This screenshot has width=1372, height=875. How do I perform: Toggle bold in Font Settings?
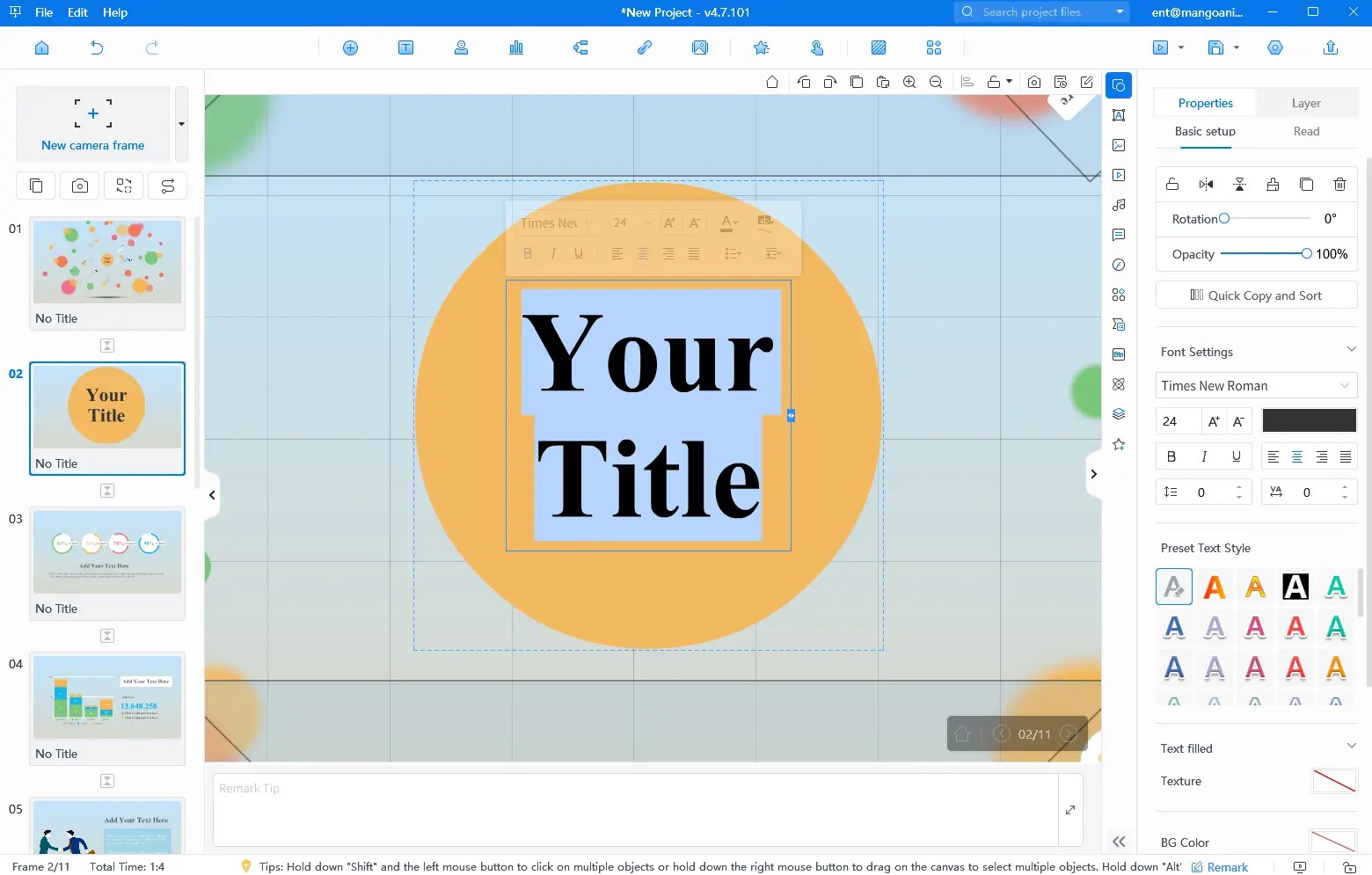pyautogui.click(x=1171, y=456)
